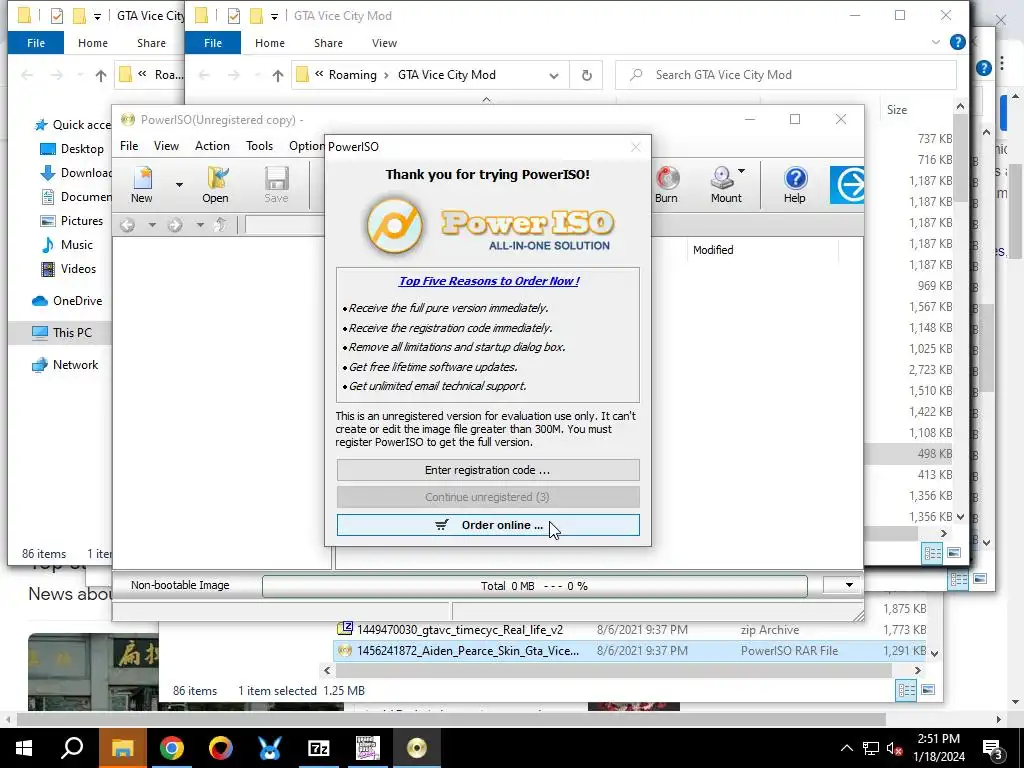The width and height of the screenshot is (1024, 768).
Task: Select OneDrive in navigation pane
Action: 67,301
